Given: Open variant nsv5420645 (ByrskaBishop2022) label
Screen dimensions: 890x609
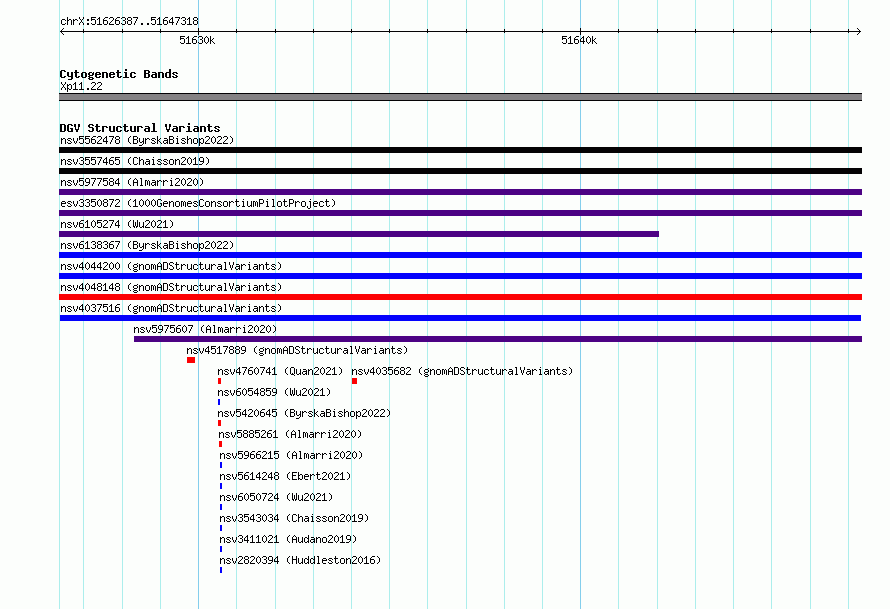Looking at the screenshot, I should pos(304,413).
